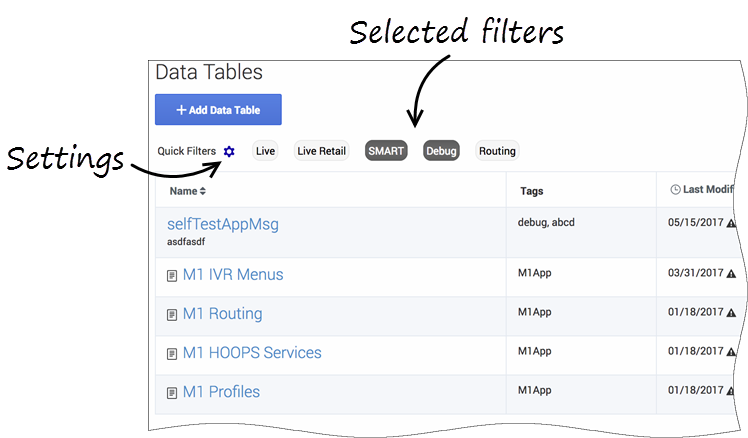Open the selfTestAppMsg data table
The height and width of the screenshot is (438, 748).
click(x=223, y=224)
